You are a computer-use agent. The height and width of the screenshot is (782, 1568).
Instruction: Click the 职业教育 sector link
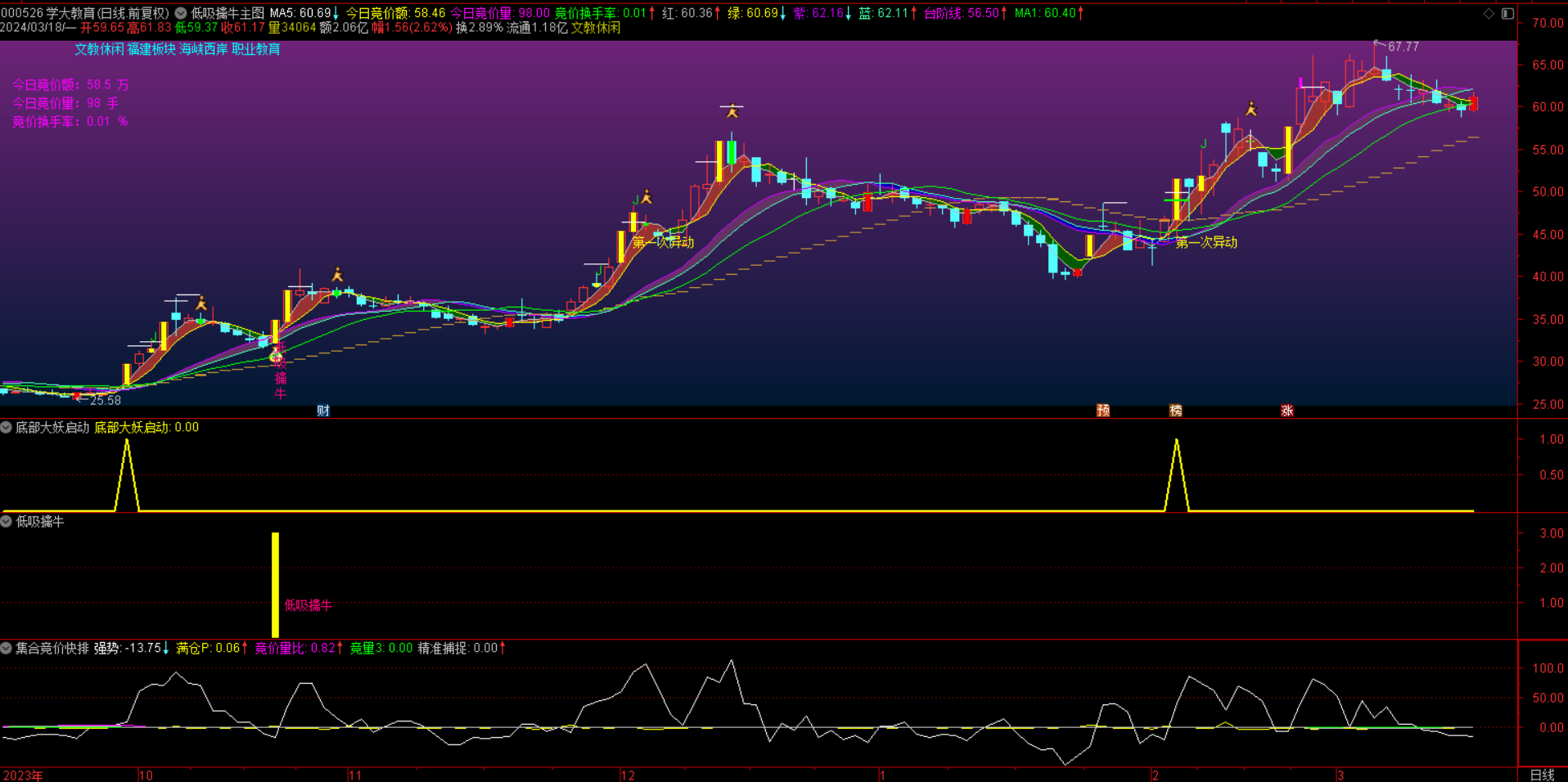[x=255, y=49]
